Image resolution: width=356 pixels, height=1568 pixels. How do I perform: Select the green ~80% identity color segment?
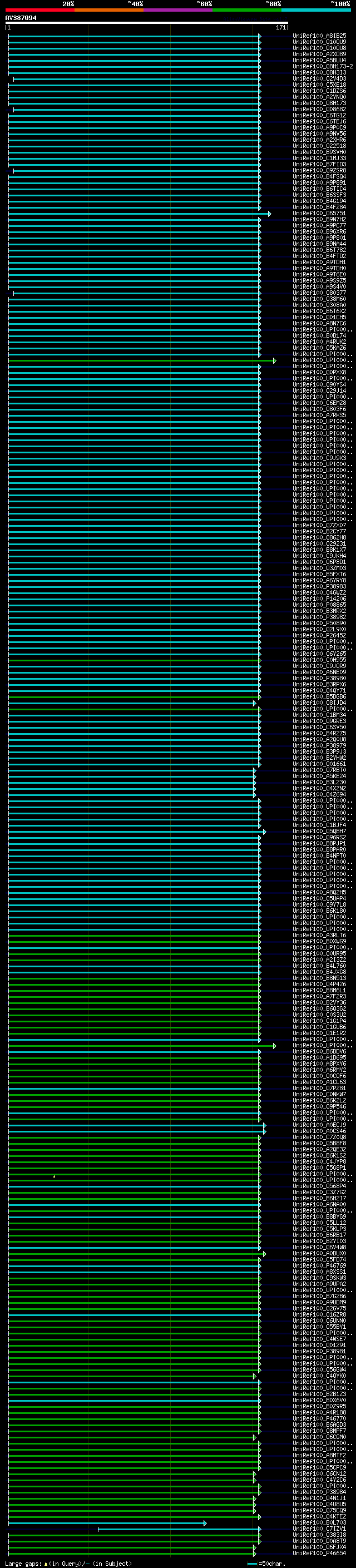(x=247, y=10)
